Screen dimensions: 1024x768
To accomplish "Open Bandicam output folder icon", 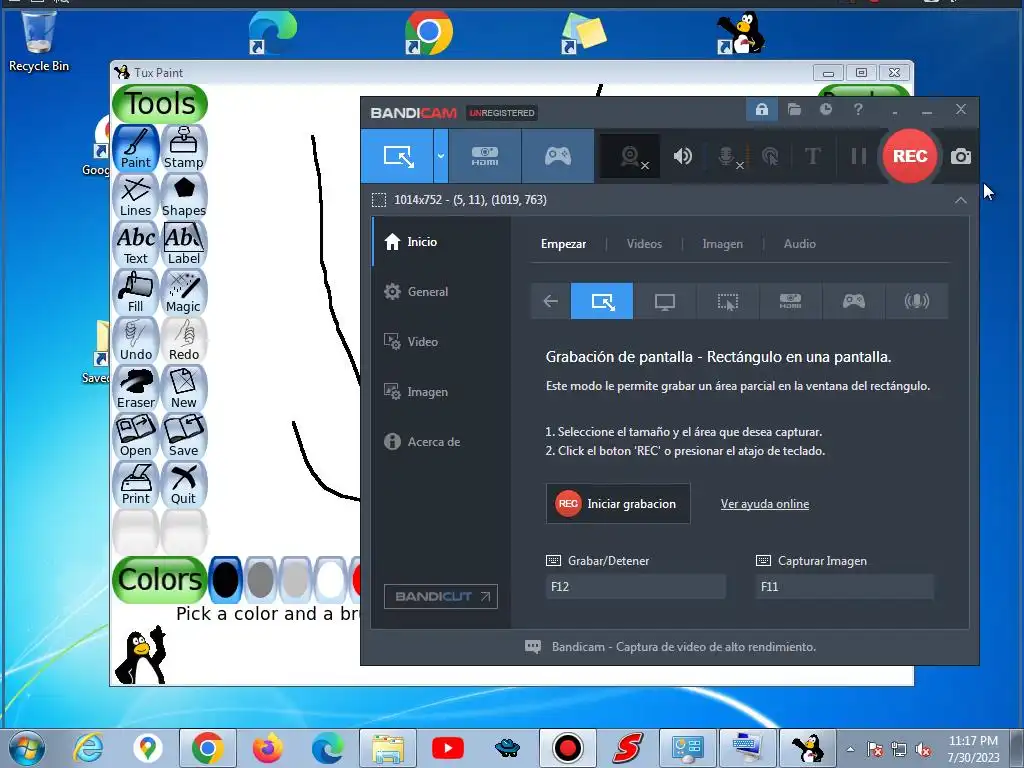I will [x=794, y=109].
